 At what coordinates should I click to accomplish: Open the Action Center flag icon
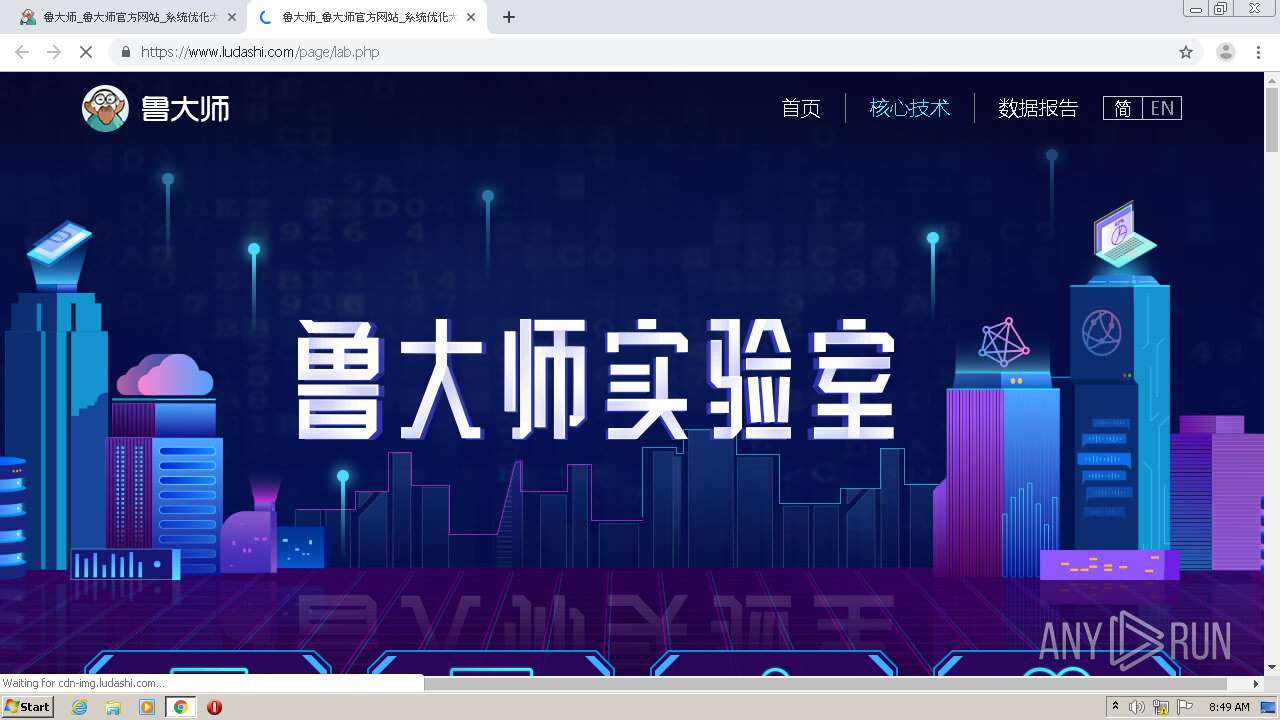(1185, 707)
